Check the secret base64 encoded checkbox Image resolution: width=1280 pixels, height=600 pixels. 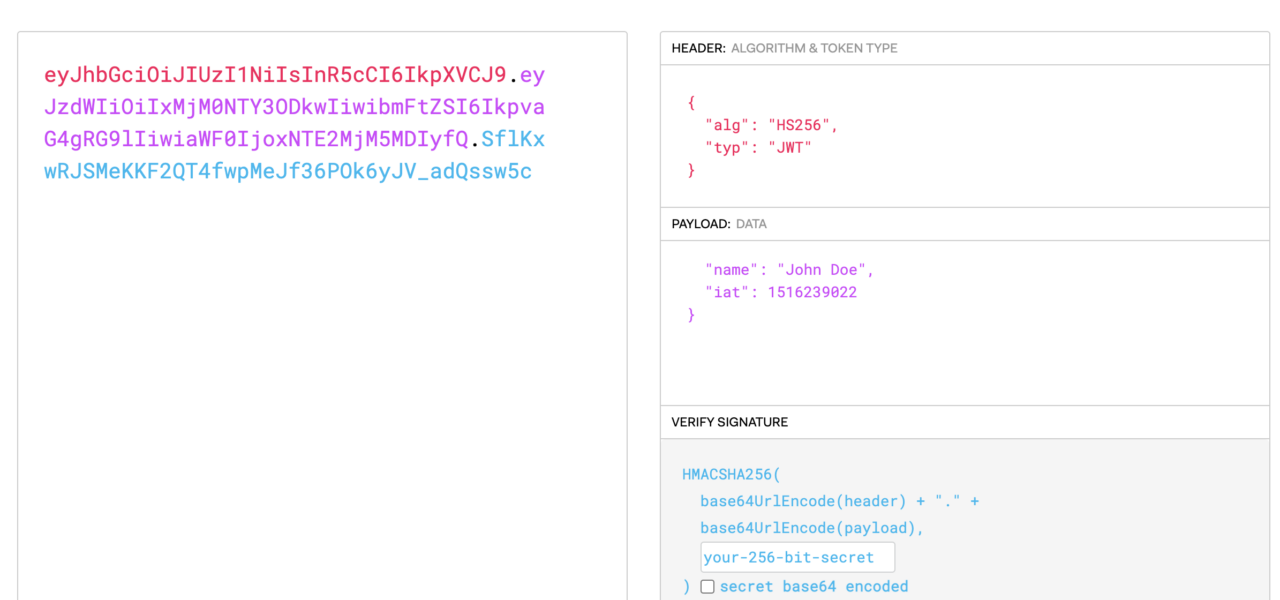708,587
